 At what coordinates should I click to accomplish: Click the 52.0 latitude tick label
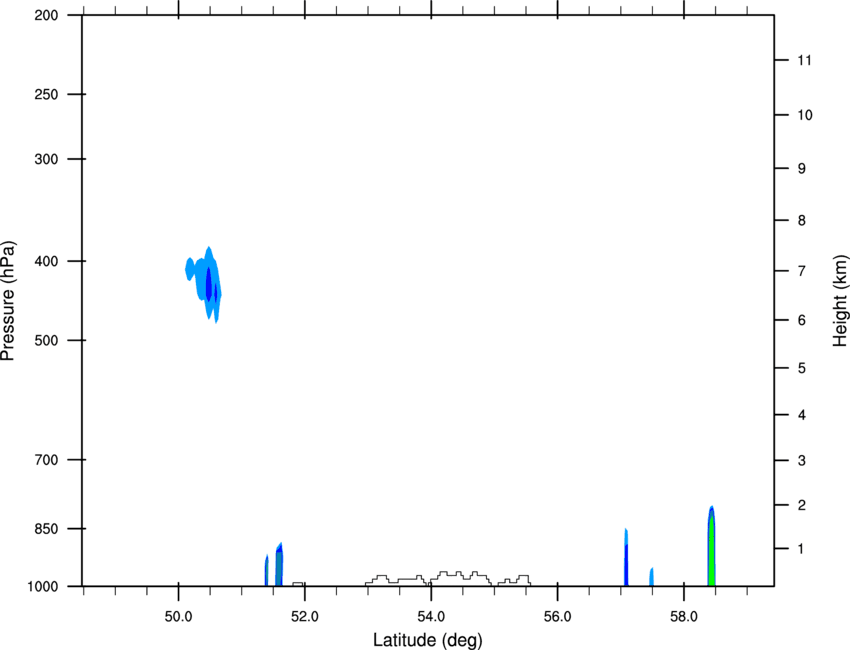(305, 617)
